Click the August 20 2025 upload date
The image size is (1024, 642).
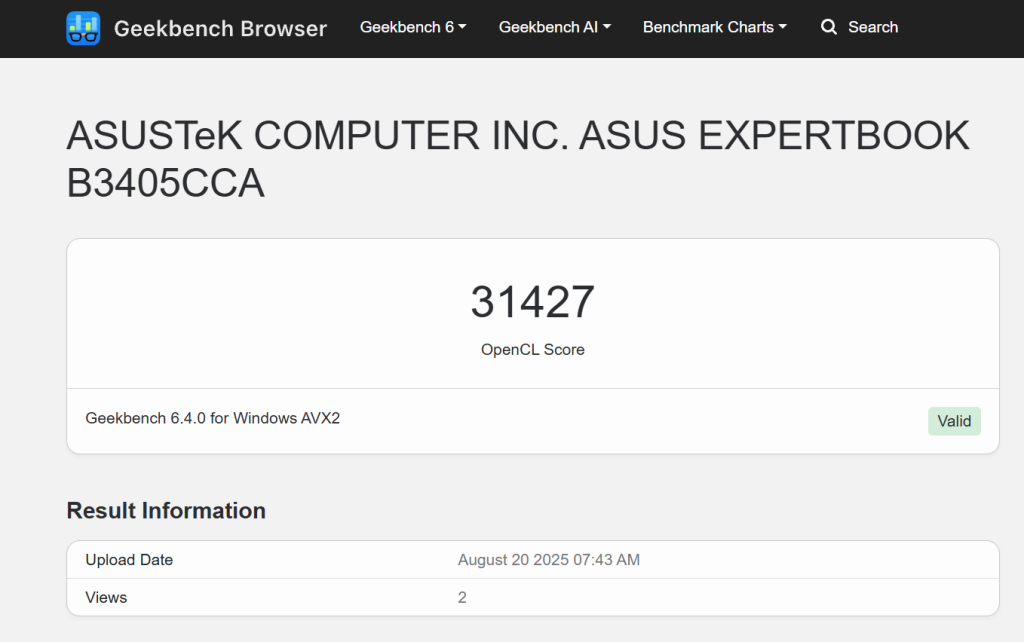pos(548,560)
